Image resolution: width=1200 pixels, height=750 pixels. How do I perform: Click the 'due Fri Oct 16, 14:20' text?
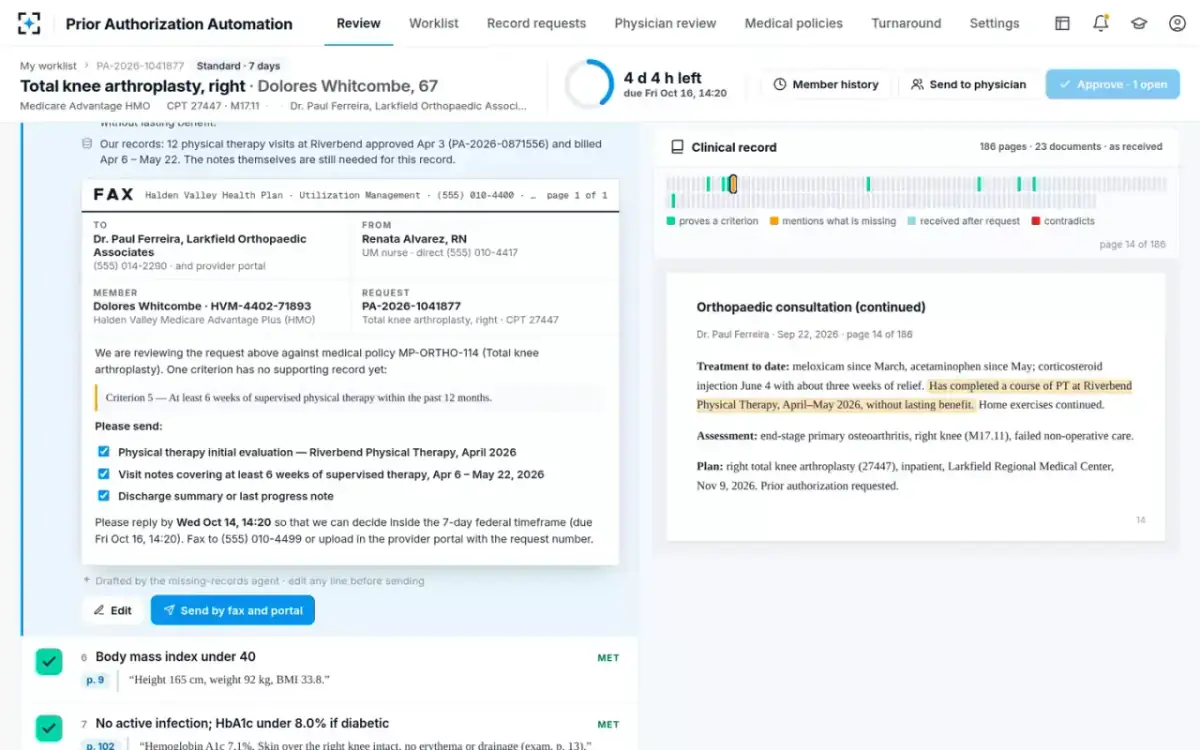point(675,93)
